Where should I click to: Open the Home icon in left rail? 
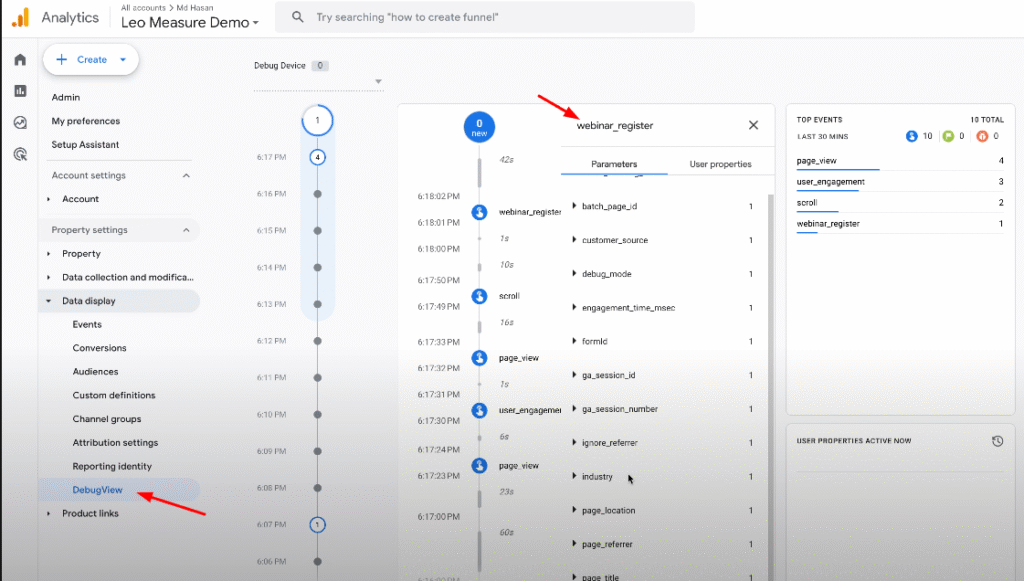pos(20,60)
